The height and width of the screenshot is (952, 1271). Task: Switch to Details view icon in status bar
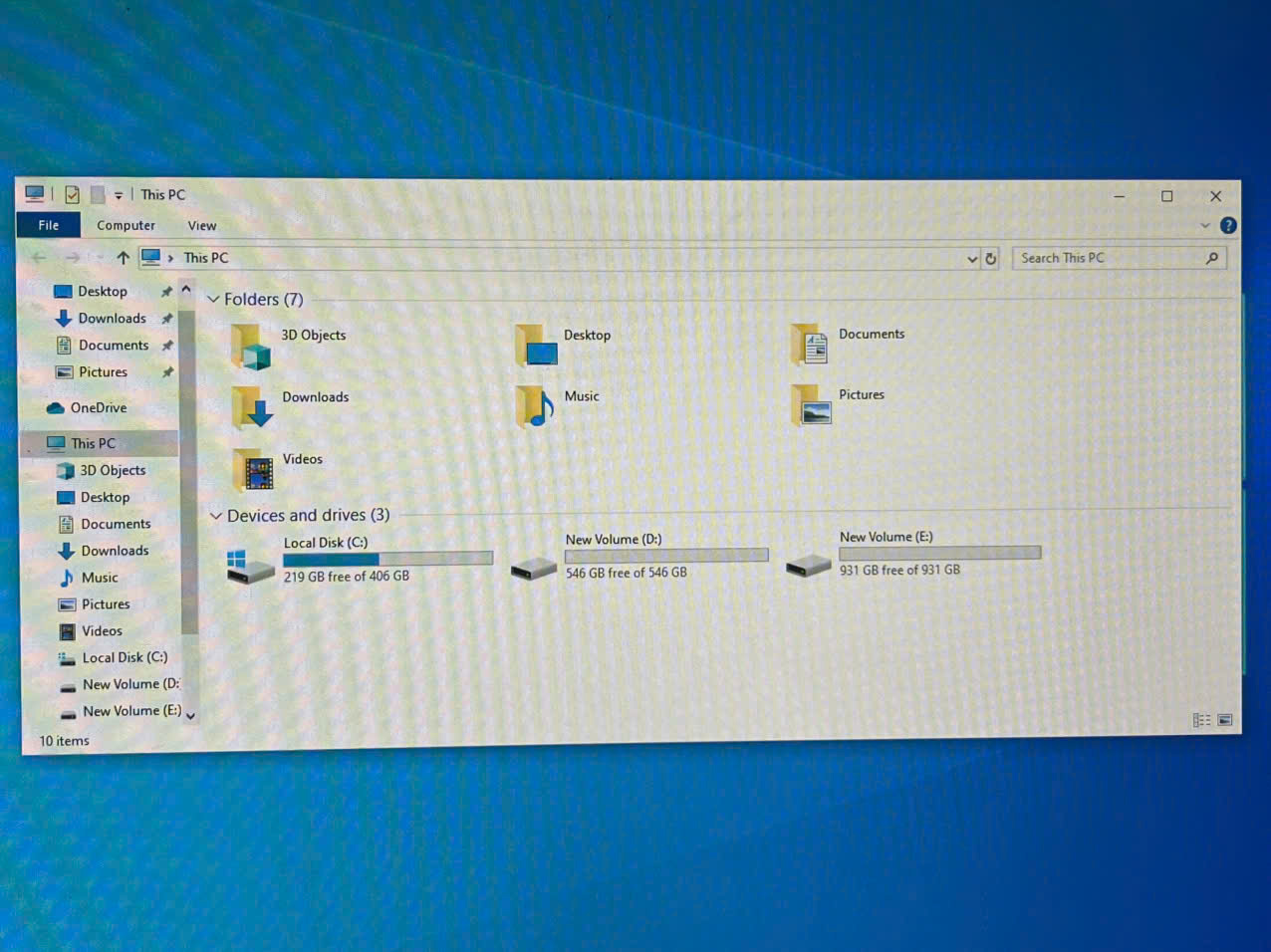click(1202, 720)
